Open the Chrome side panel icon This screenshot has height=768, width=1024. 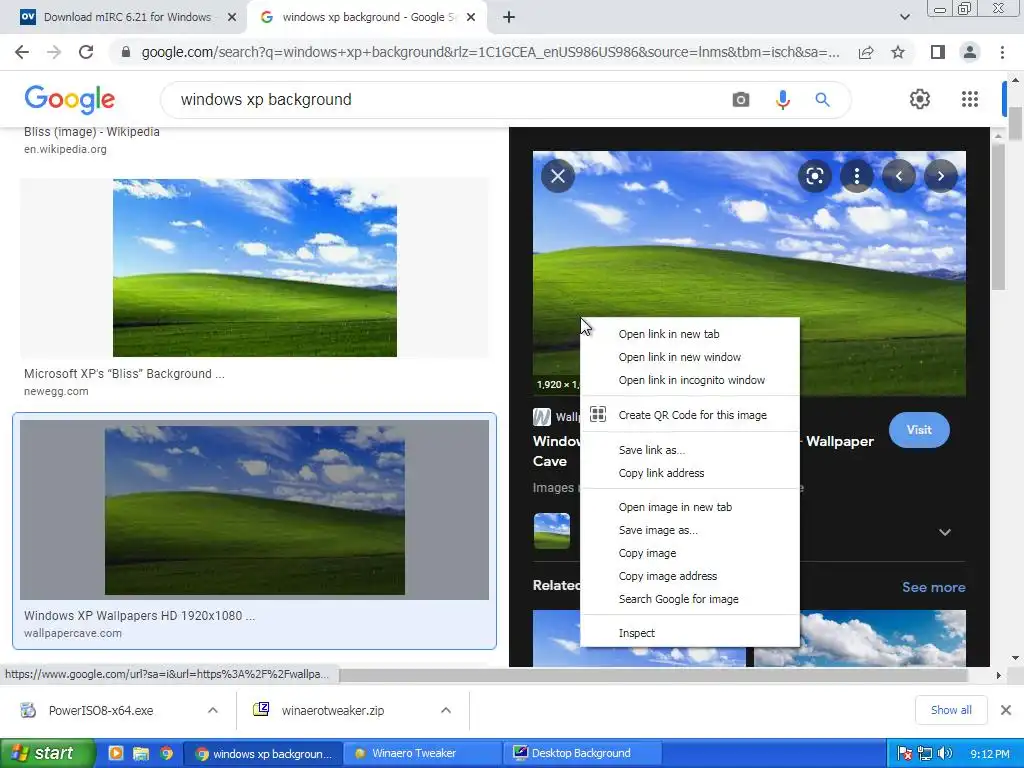pyautogui.click(x=938, y=52)
